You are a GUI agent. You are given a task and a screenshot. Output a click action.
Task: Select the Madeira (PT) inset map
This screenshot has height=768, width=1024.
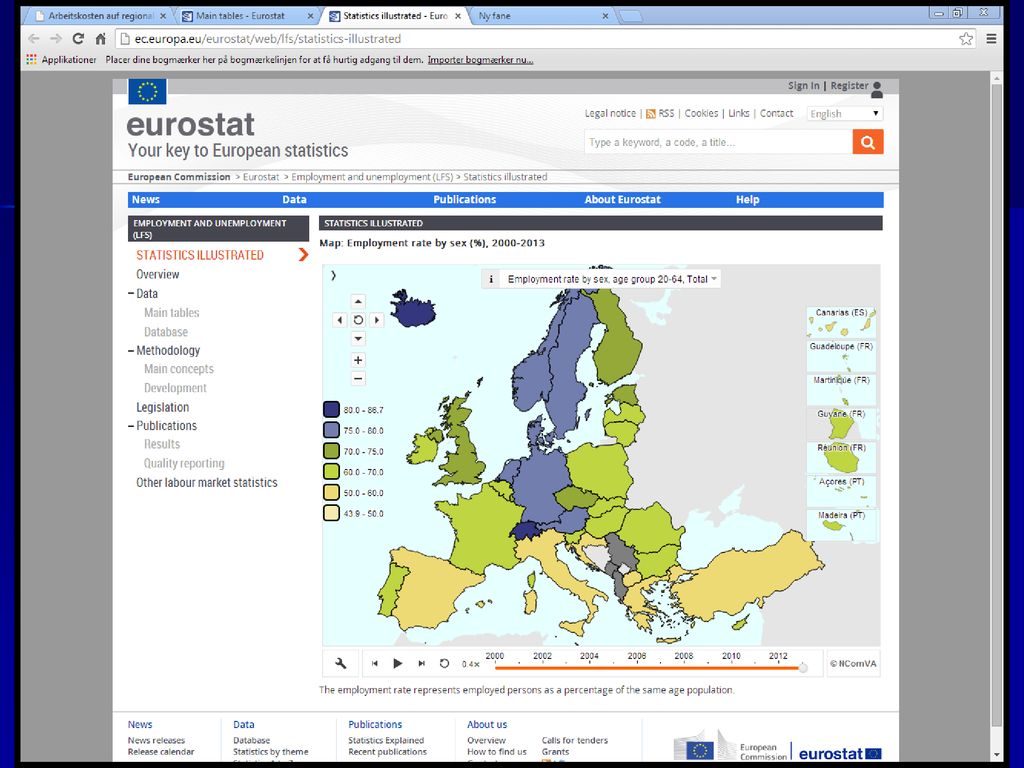841,526
